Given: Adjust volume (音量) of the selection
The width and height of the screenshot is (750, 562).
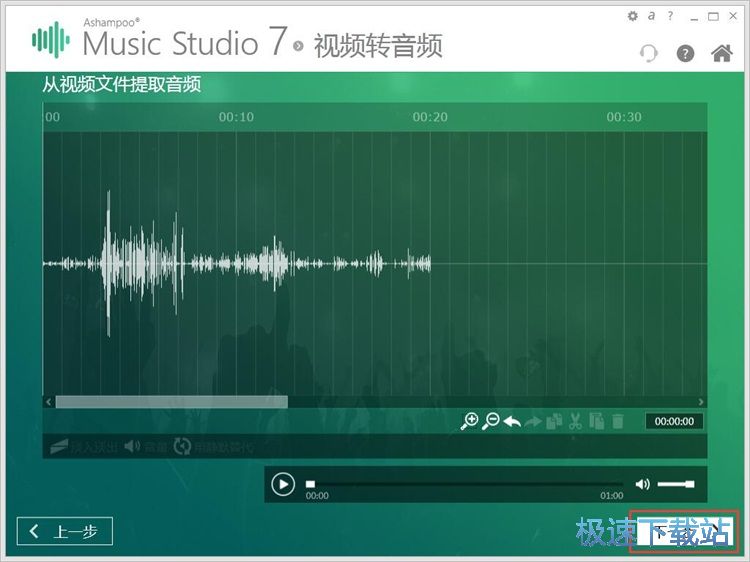Looking at the screenshot, I should tap(145, 447).
